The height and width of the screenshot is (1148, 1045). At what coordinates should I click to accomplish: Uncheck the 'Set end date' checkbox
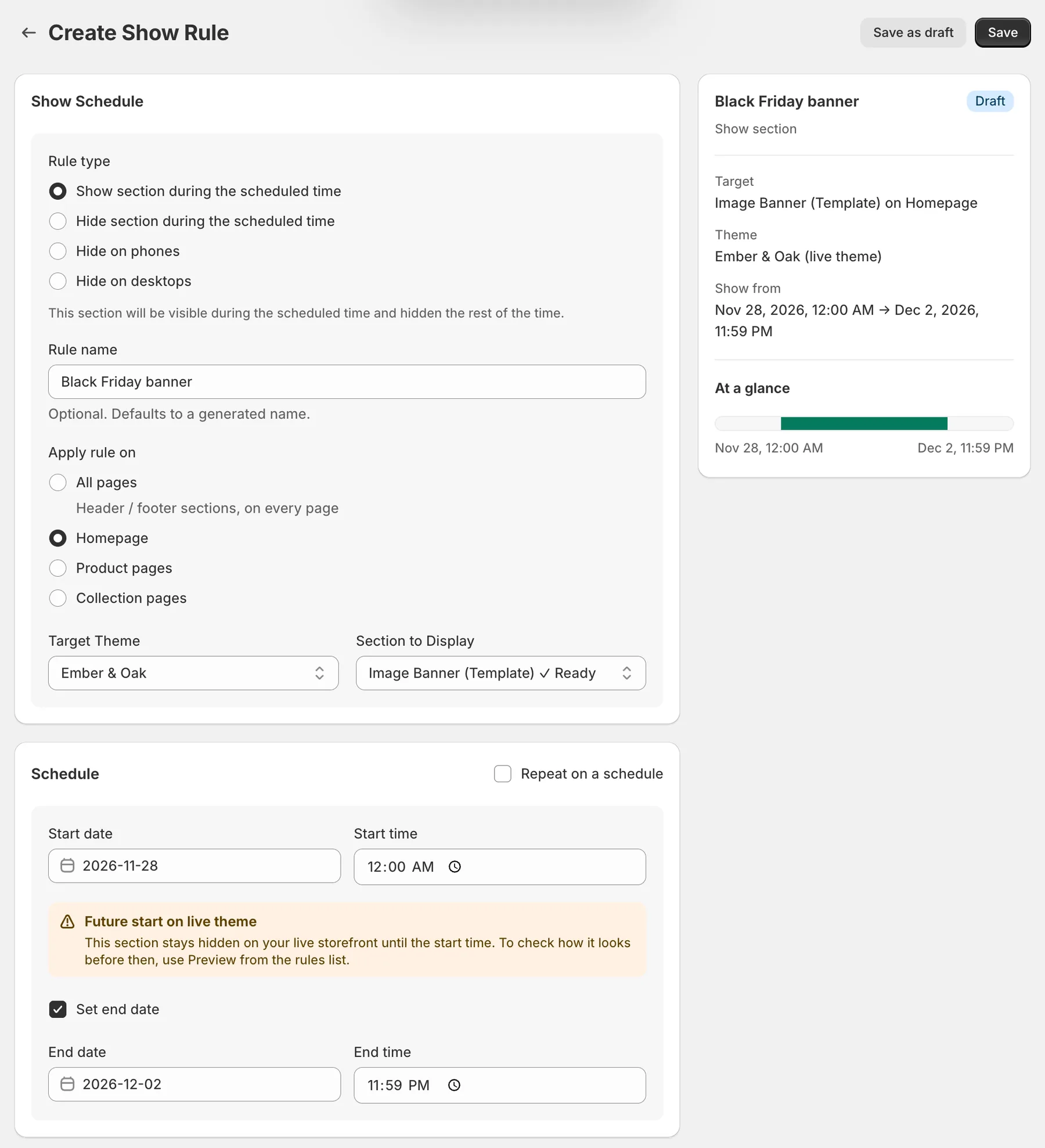pos(57,1009)
